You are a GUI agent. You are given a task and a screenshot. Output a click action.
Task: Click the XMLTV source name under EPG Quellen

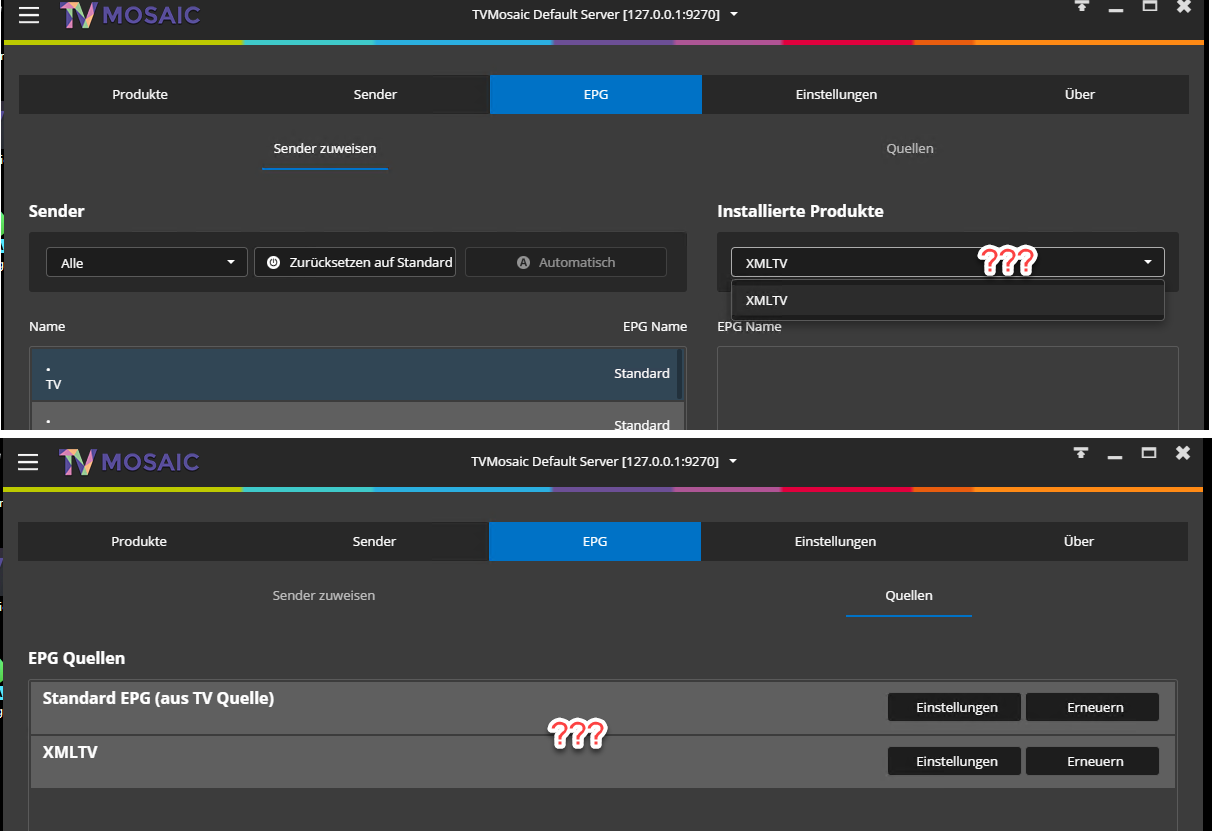click(x=70, y=752)
